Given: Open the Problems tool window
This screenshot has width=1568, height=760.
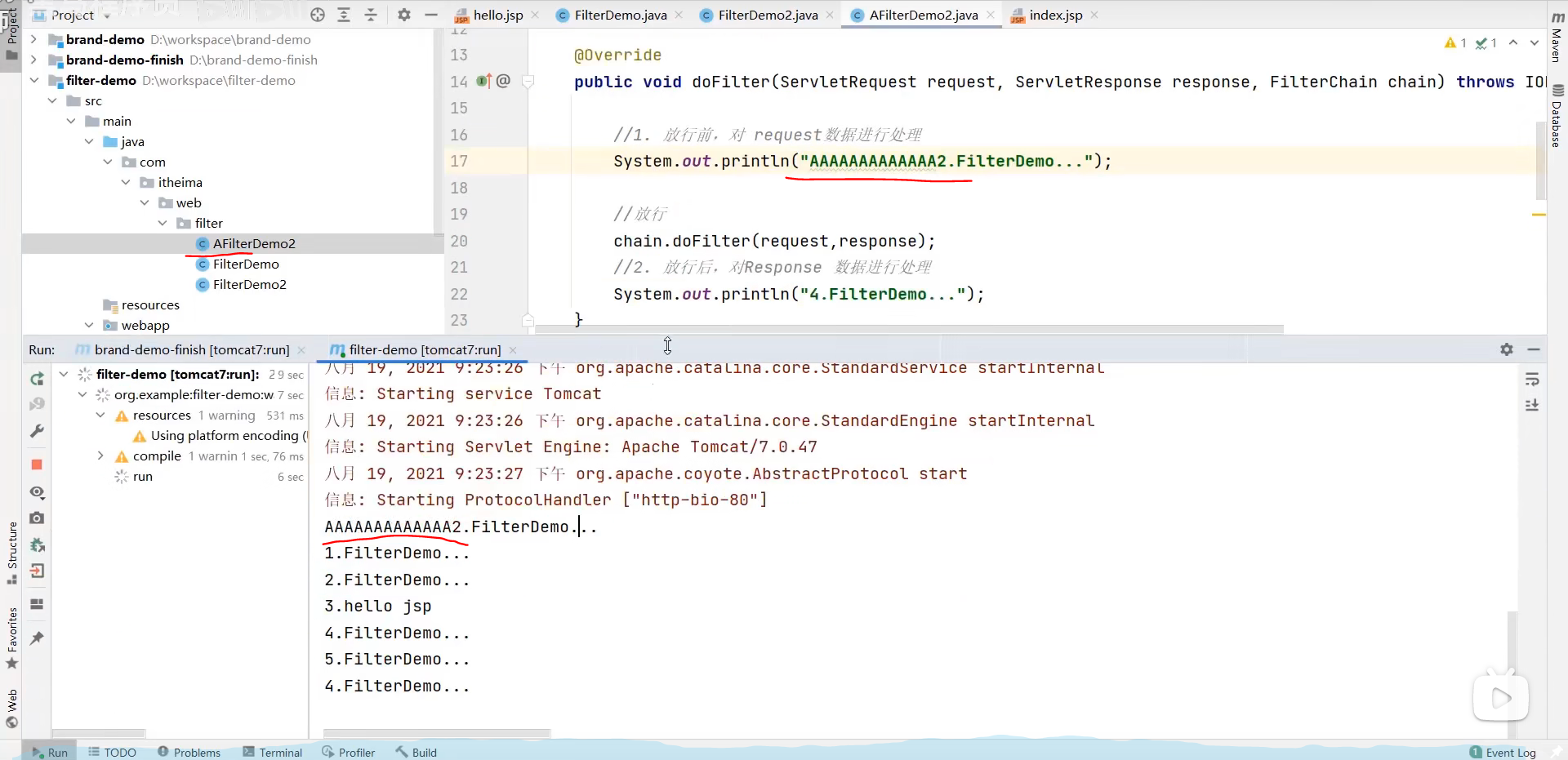Looking at the screenshot, I should pyautogui.click(x=189, y=752).
